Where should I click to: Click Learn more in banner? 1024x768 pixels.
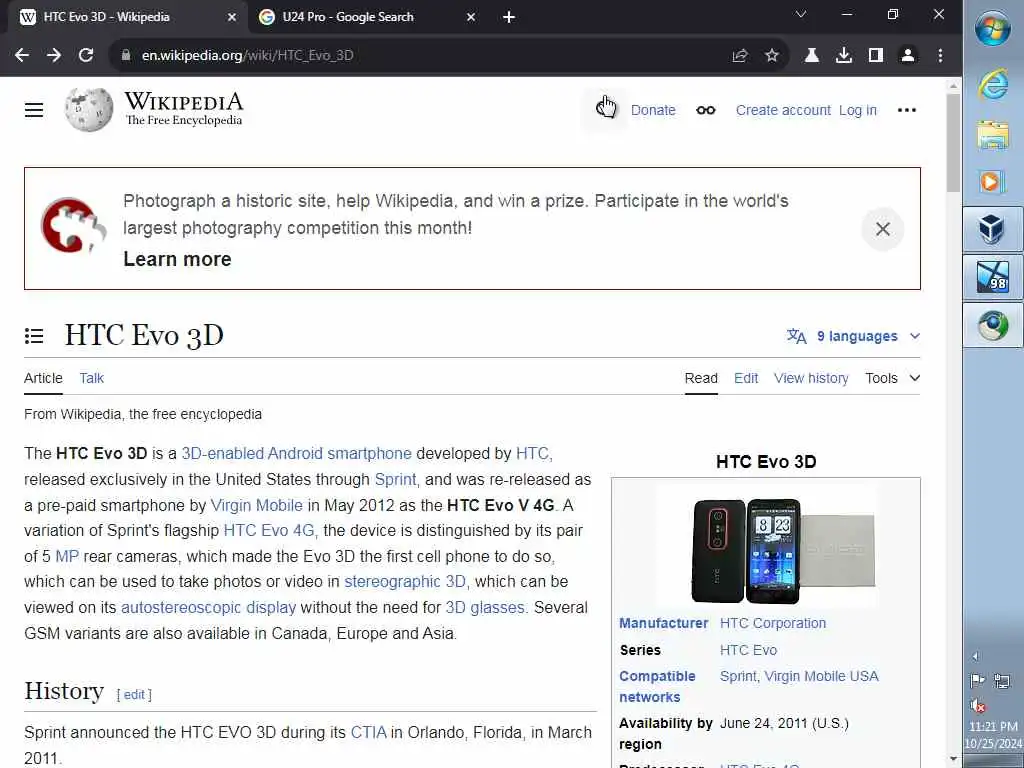tap(177, 259)
